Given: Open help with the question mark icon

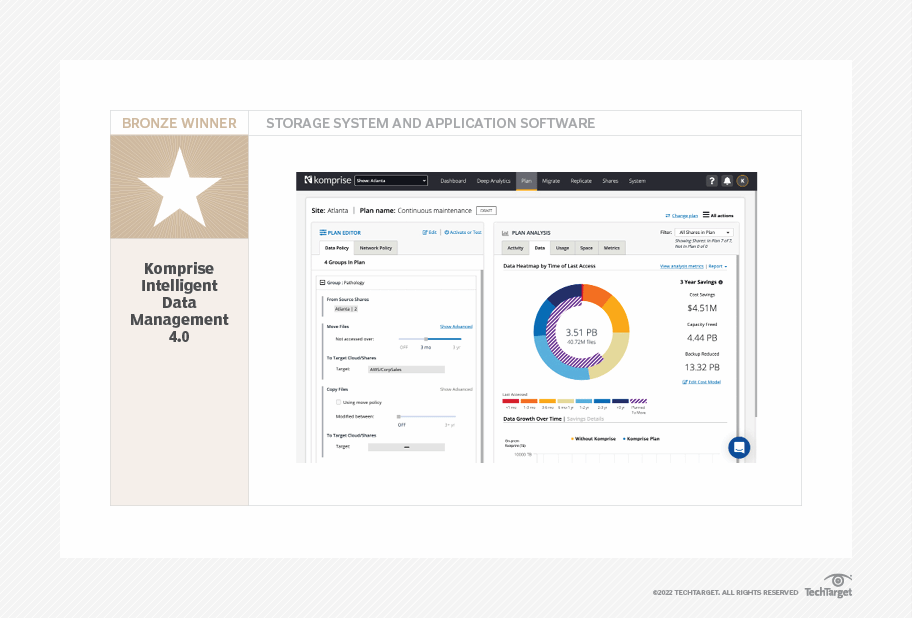Looking at the screenshot, I should (x=712, y=180).
